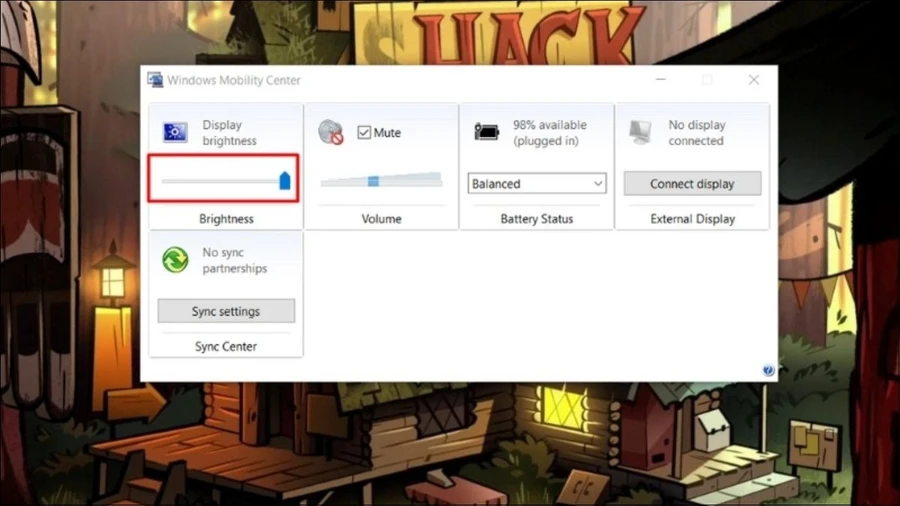The width and height of the screenshot is (900, 506).
Task: Click the brightness slider thumb
Action: click(285, 180)
